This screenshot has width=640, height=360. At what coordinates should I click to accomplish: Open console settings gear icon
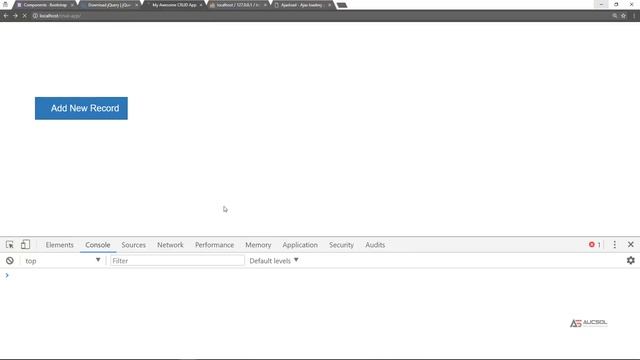click(631, 260)
